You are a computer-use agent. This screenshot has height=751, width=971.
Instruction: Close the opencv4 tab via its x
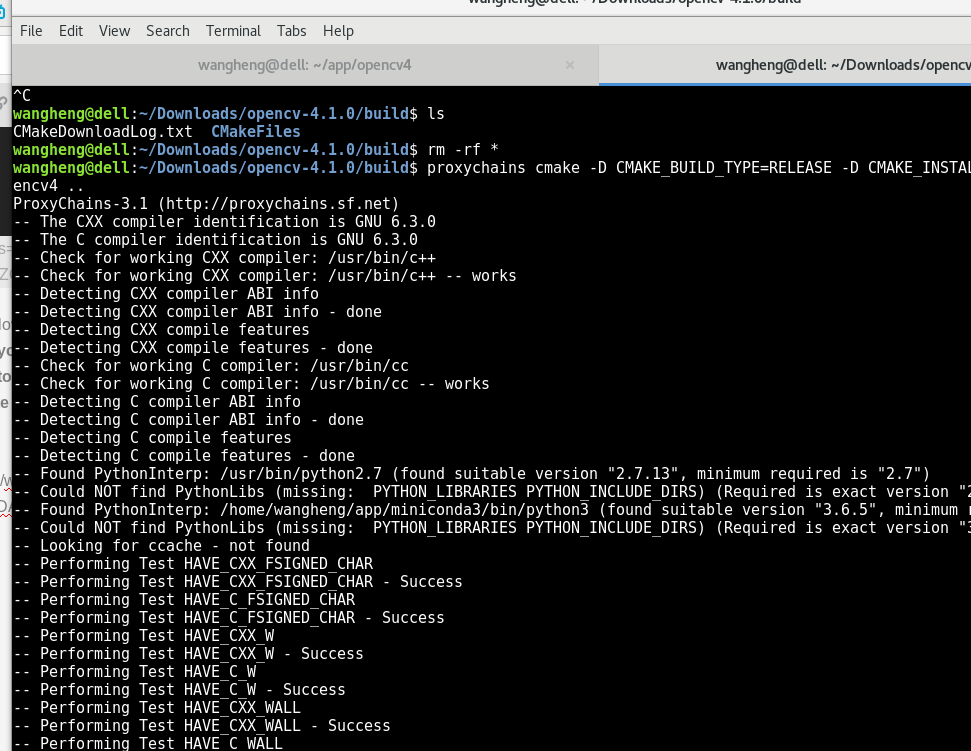click(x=570, y=64)
